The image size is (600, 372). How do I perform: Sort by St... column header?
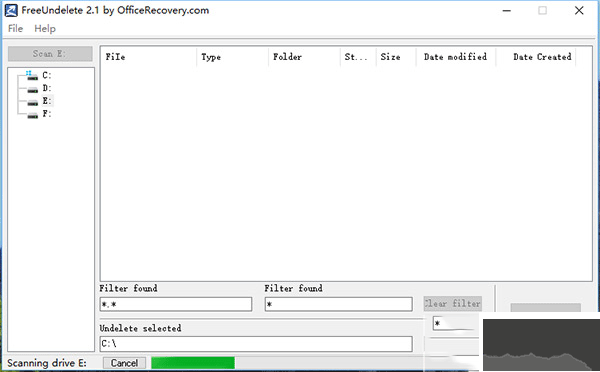pos(358,57)
